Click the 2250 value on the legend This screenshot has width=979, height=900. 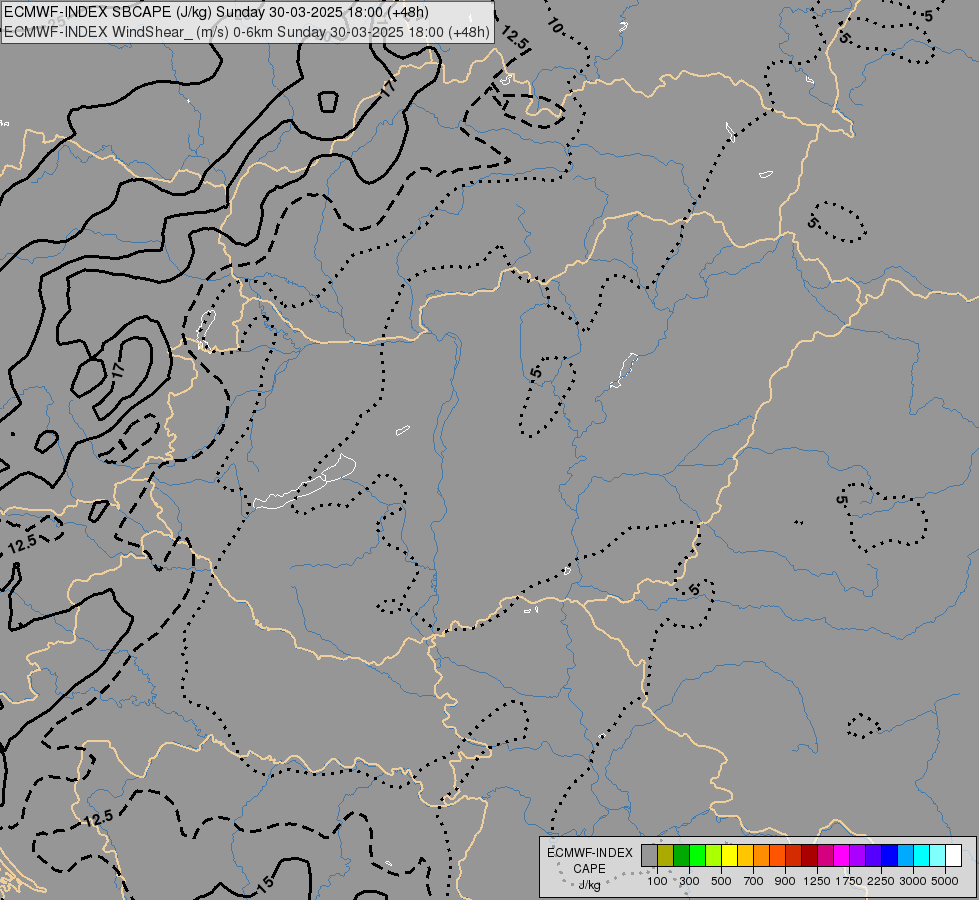[881, 881]
